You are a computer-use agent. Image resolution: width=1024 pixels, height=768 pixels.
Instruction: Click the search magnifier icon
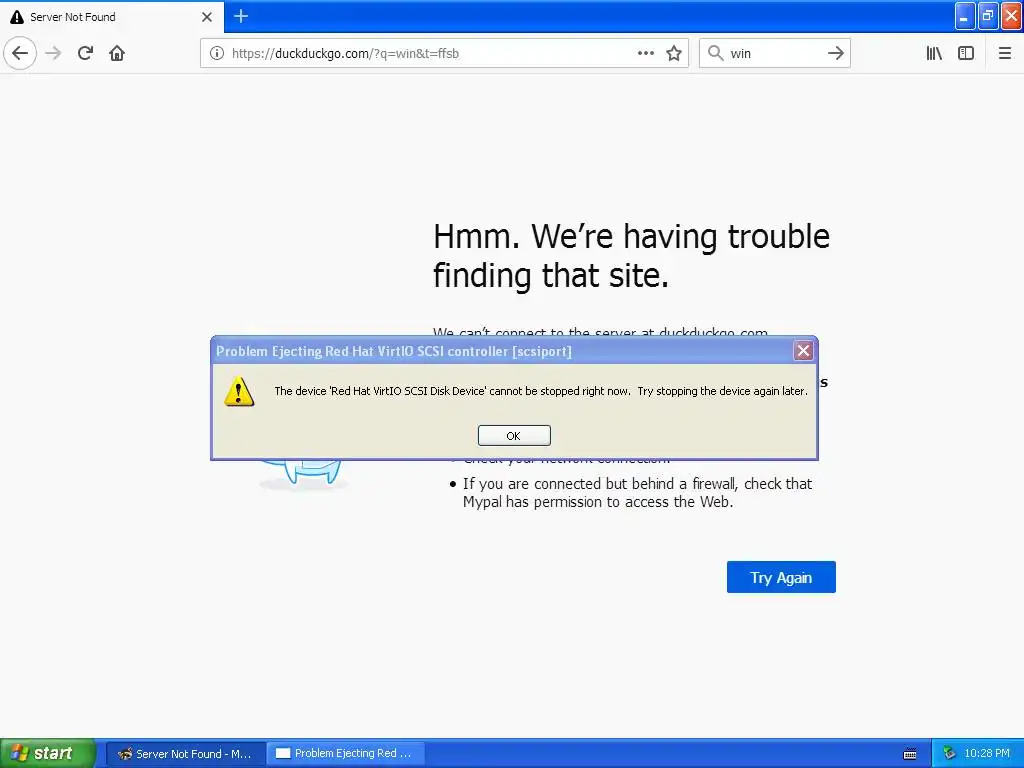[x=716, y=53]
